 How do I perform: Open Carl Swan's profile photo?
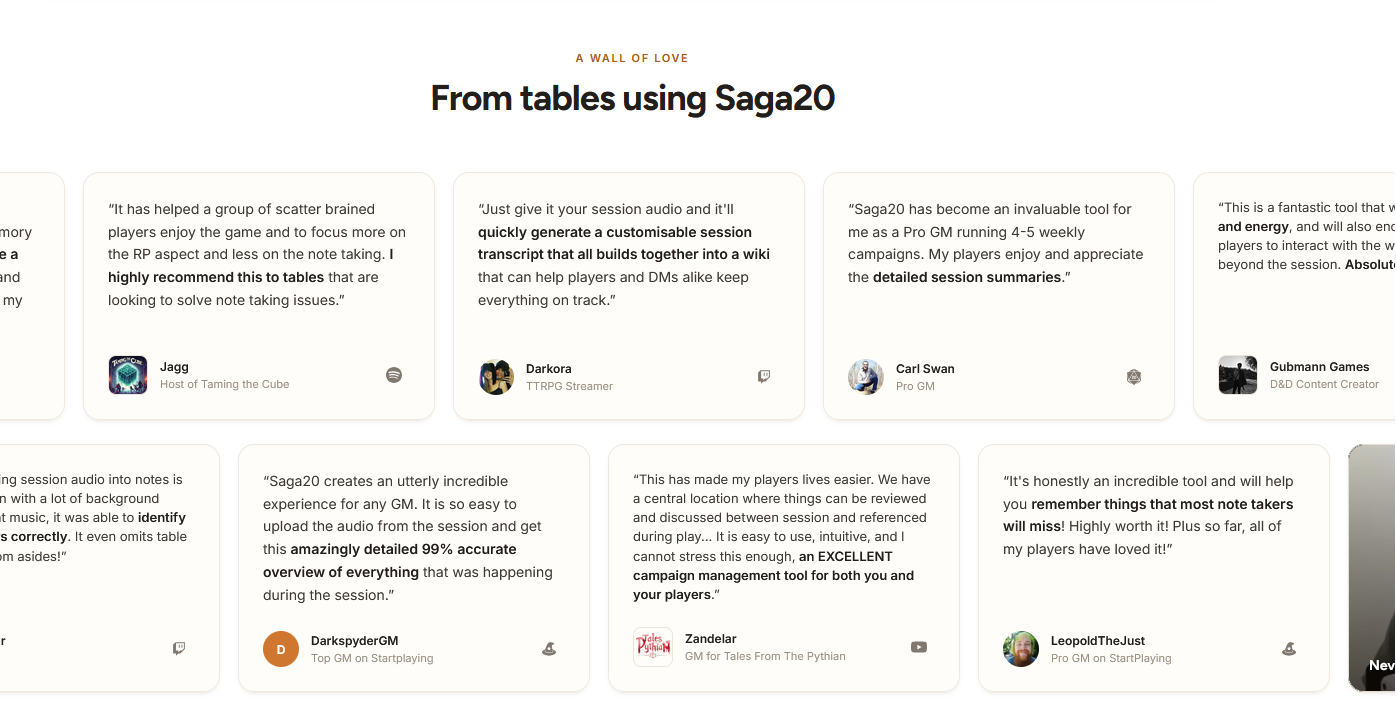click(866, 377)
